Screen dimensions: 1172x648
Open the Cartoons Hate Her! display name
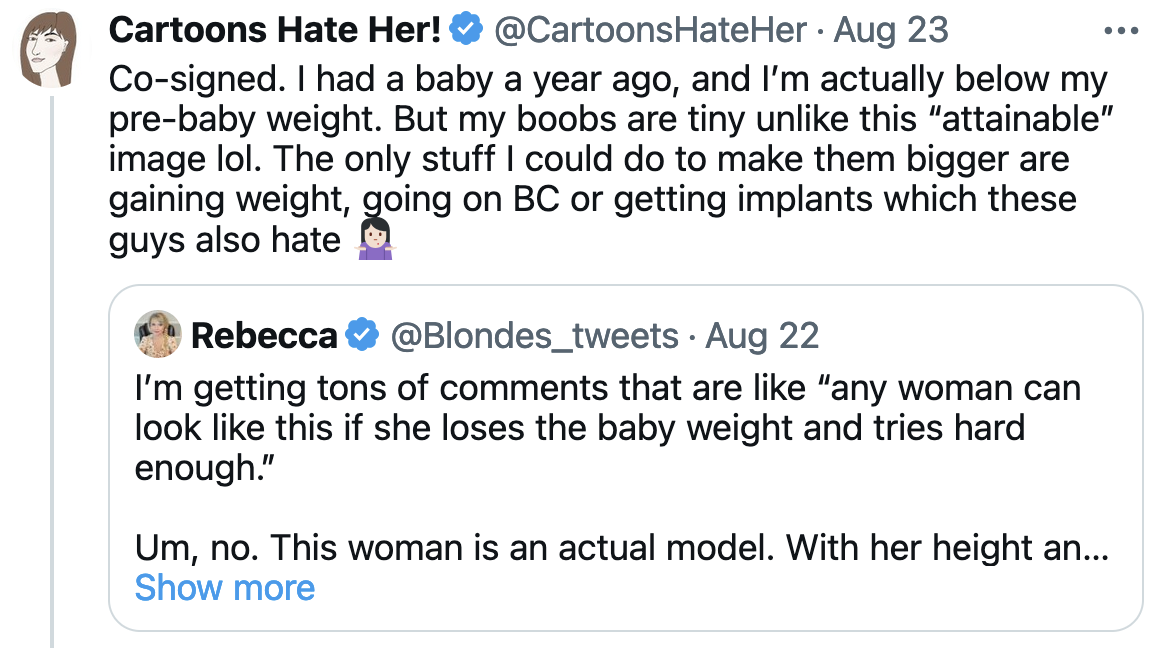[275, 30]
